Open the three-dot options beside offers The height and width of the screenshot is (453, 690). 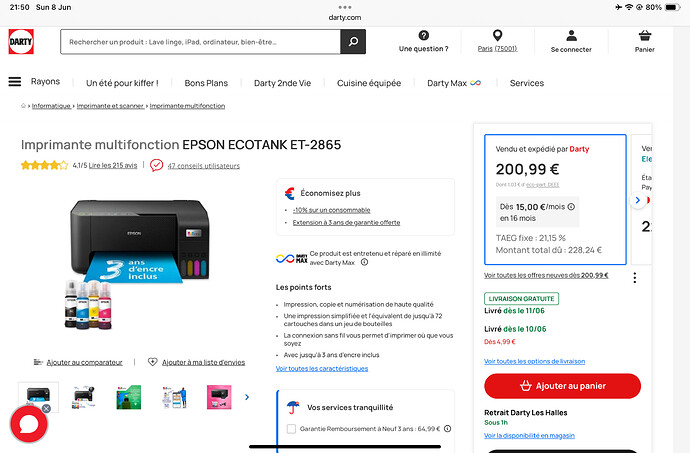pyautogui.click(x=635, y=277)
